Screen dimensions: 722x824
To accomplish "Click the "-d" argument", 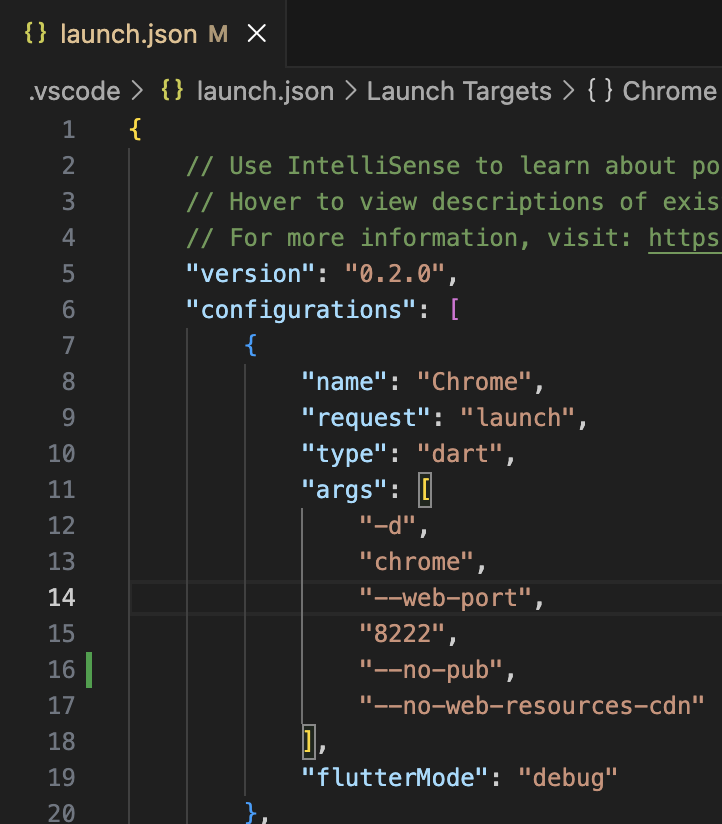I will 388,526.
